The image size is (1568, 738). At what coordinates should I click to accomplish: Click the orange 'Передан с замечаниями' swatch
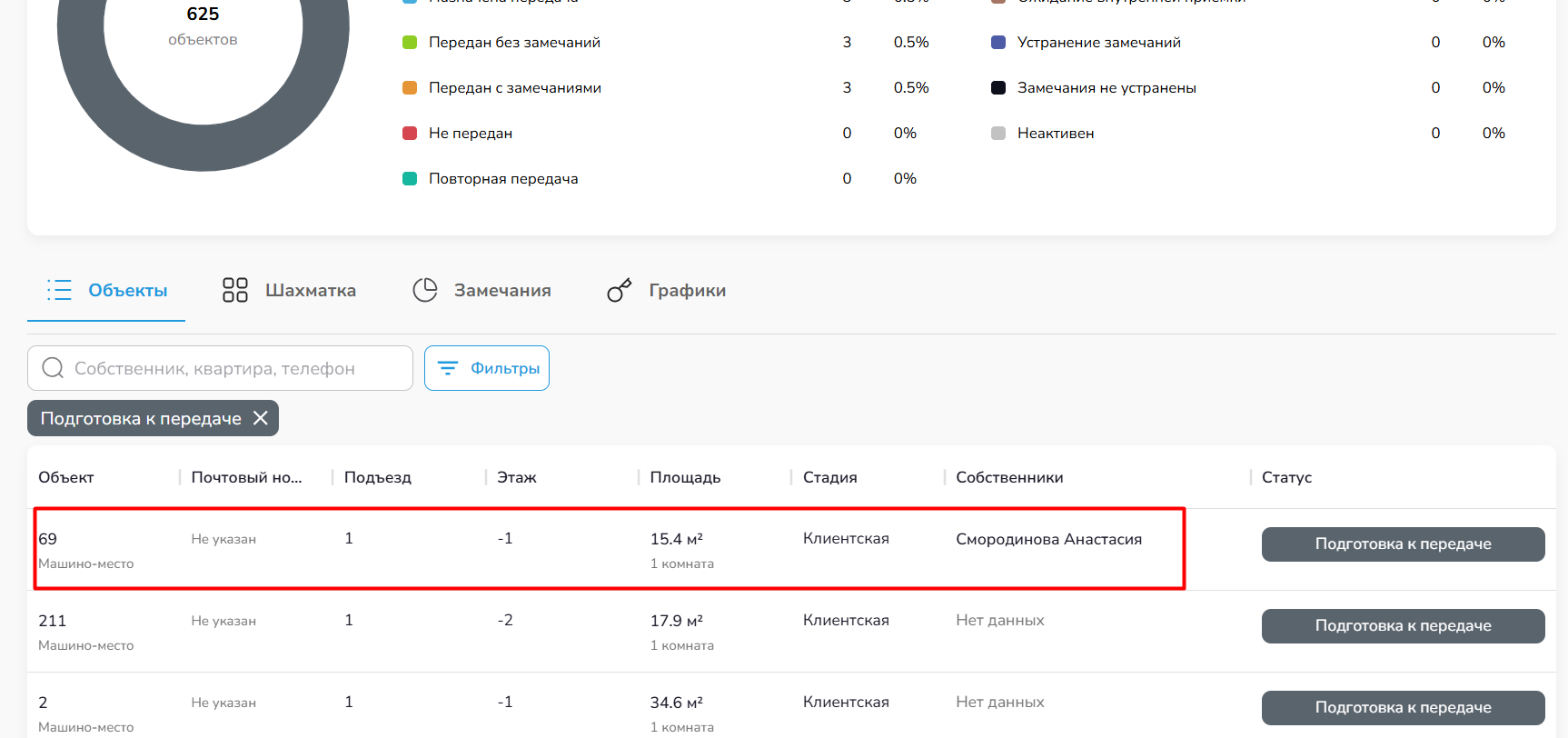(410, 88)
